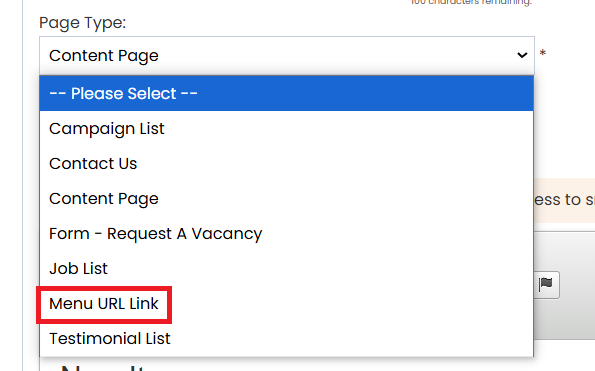The height and width of the screenshot is (371, 595).
Task: Select the Job List page type
Action: tap(286, 268)
